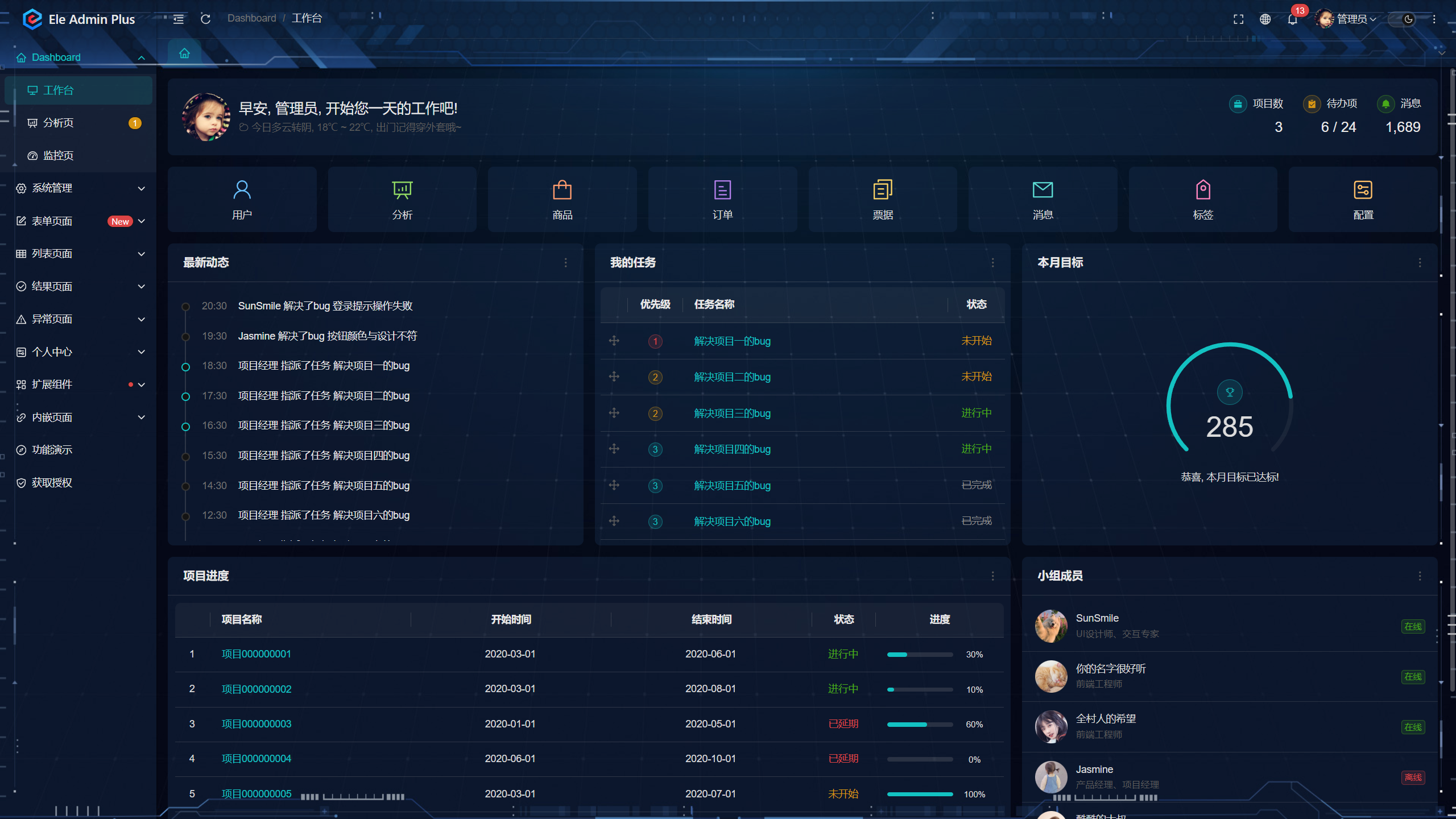The height and width of the screenshot is (819, 1456).
Task: Select the home tab icon
Action: 184,53
